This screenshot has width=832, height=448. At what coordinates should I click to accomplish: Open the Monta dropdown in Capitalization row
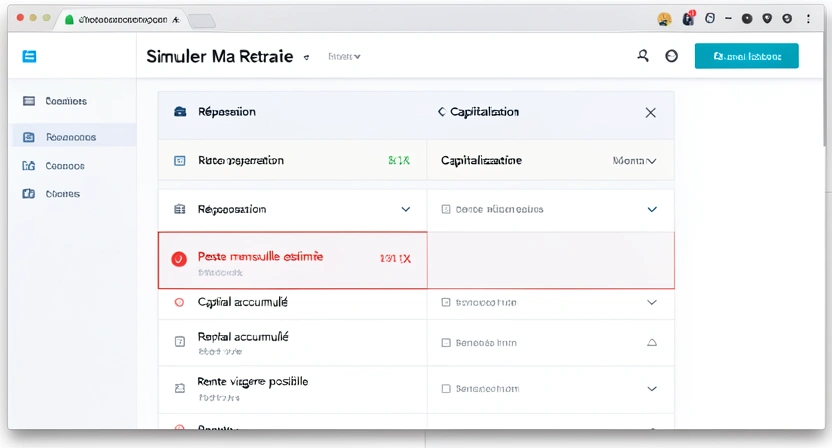click(635, 160)
